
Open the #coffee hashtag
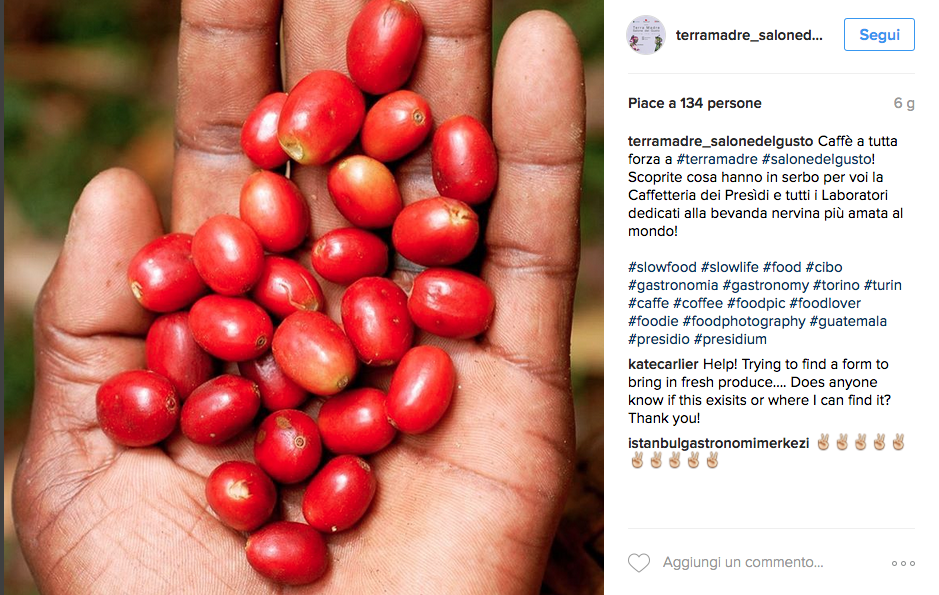pyautogui.click(x=698, y=303)
